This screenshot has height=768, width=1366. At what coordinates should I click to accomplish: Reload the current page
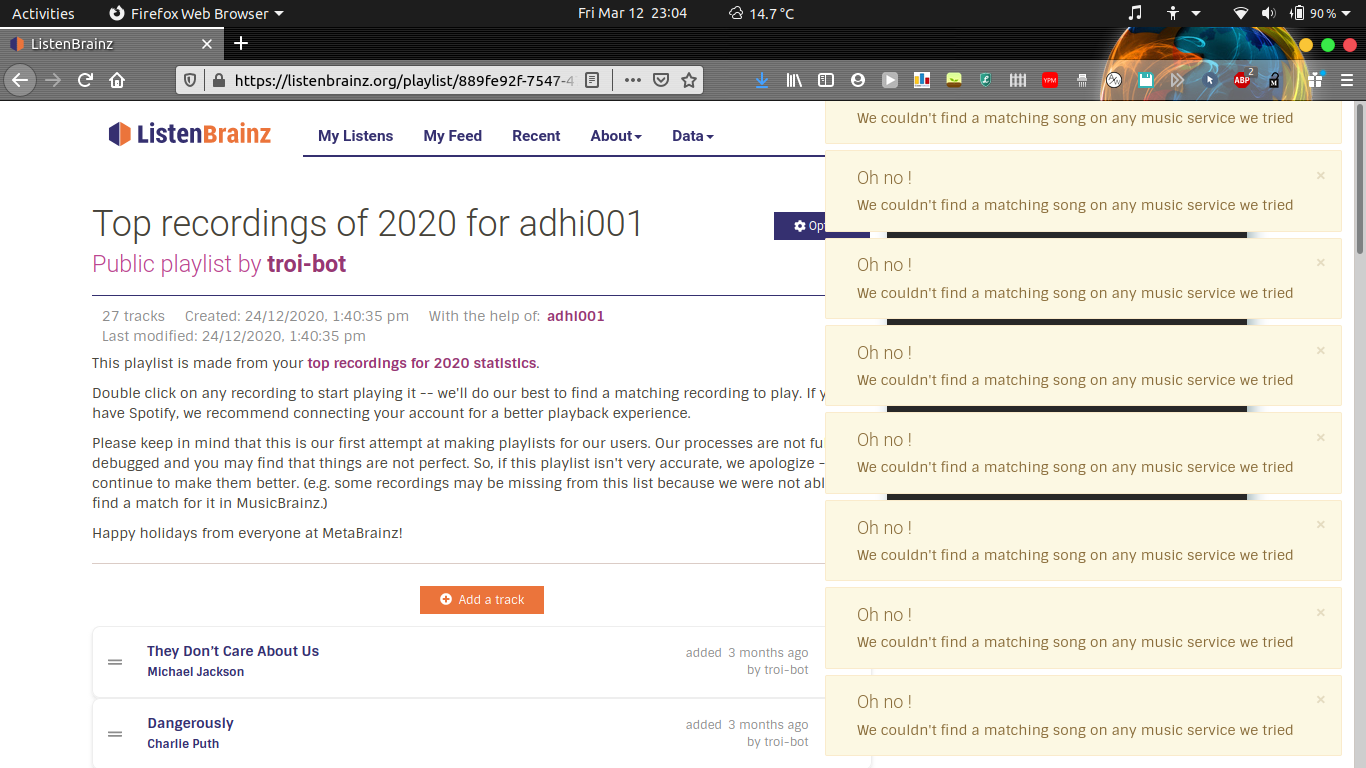pyautogui.click(x=86, y=80)
